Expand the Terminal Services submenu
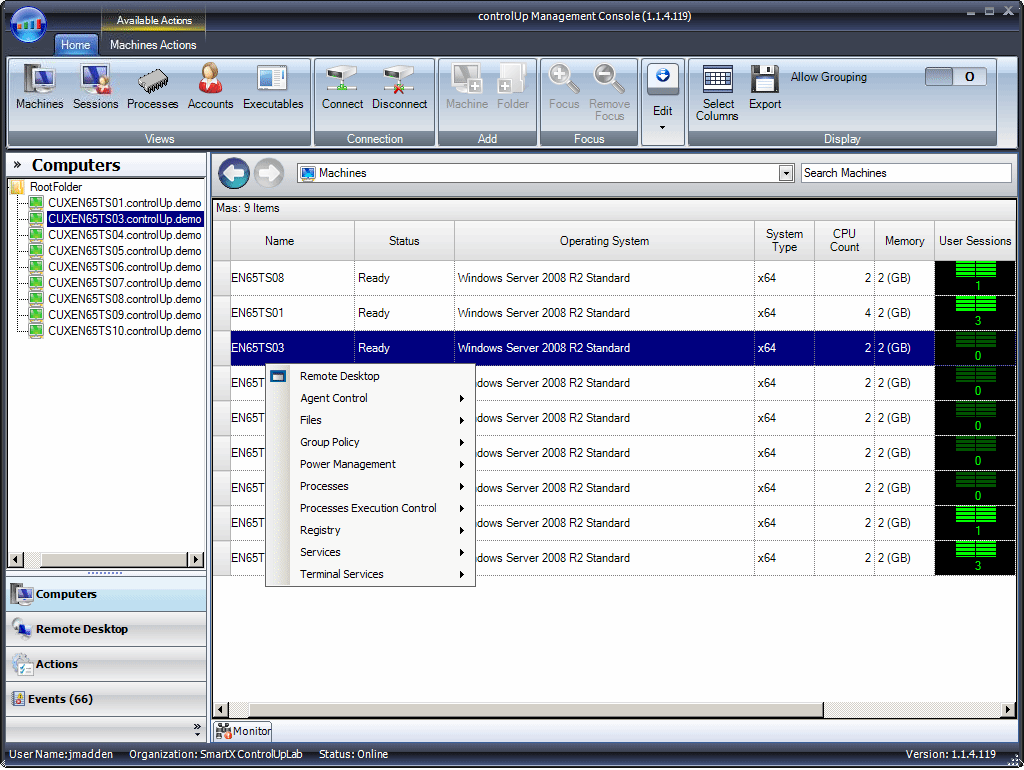Screen dimensions: 1024x770 (x=341, y=574)
